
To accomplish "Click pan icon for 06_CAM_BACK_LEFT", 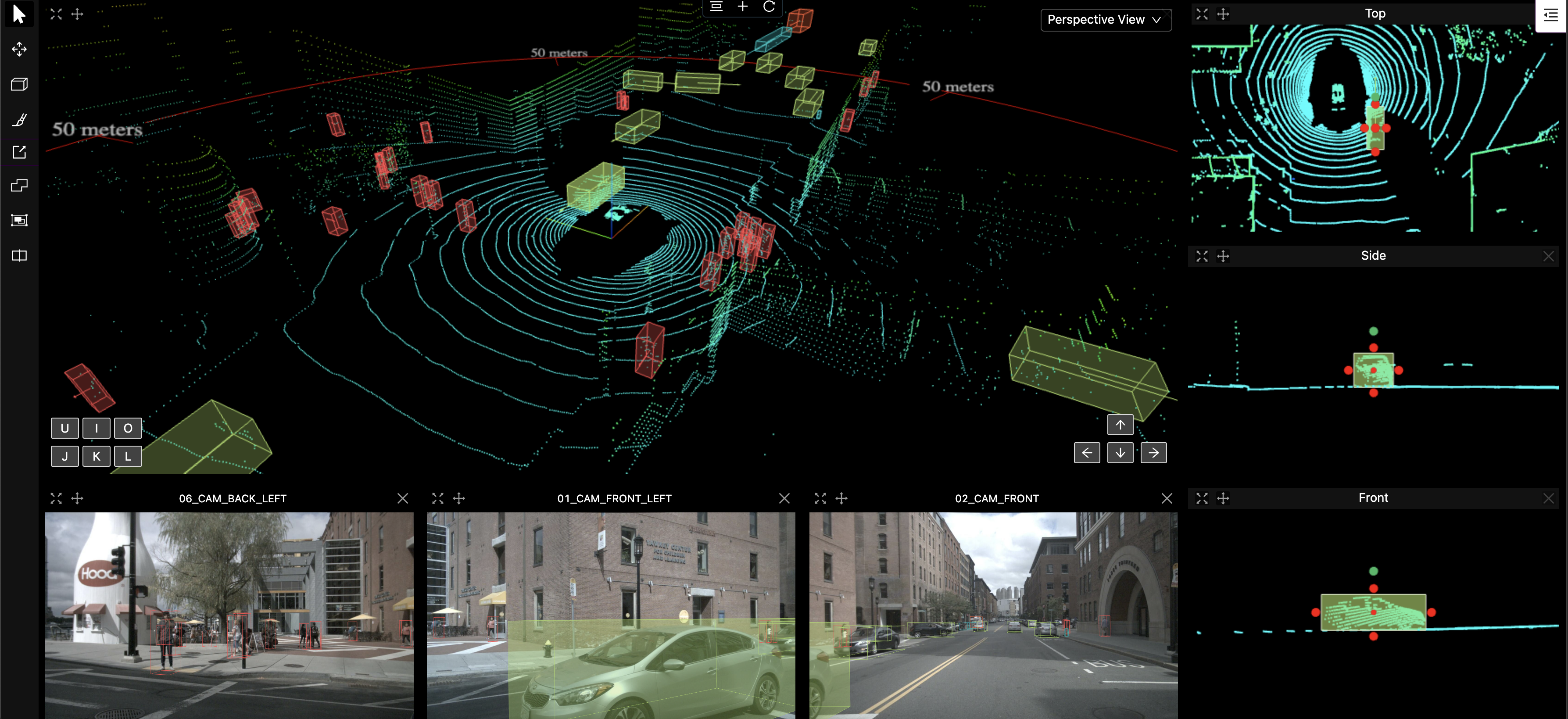I will pyautogui.click(x=77, y=498).
